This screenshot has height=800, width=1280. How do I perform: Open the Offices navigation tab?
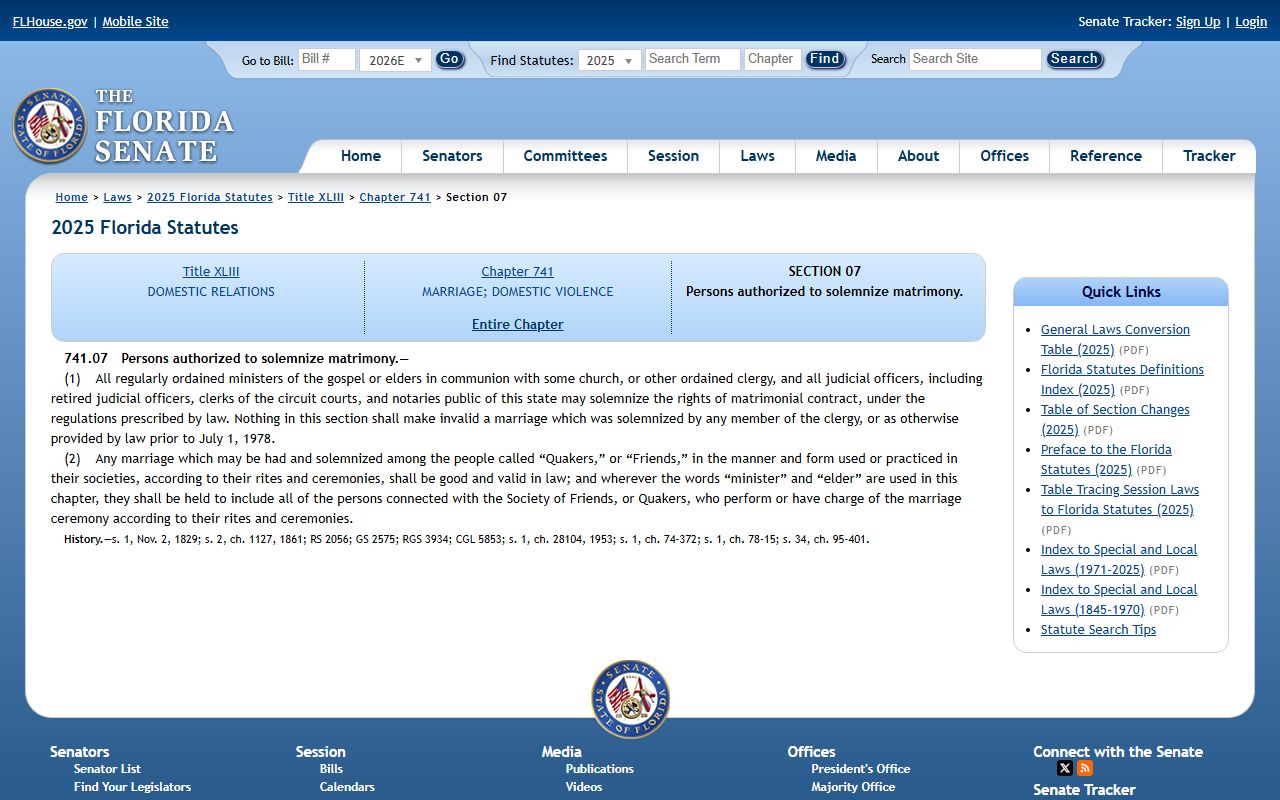[1004, 156]
